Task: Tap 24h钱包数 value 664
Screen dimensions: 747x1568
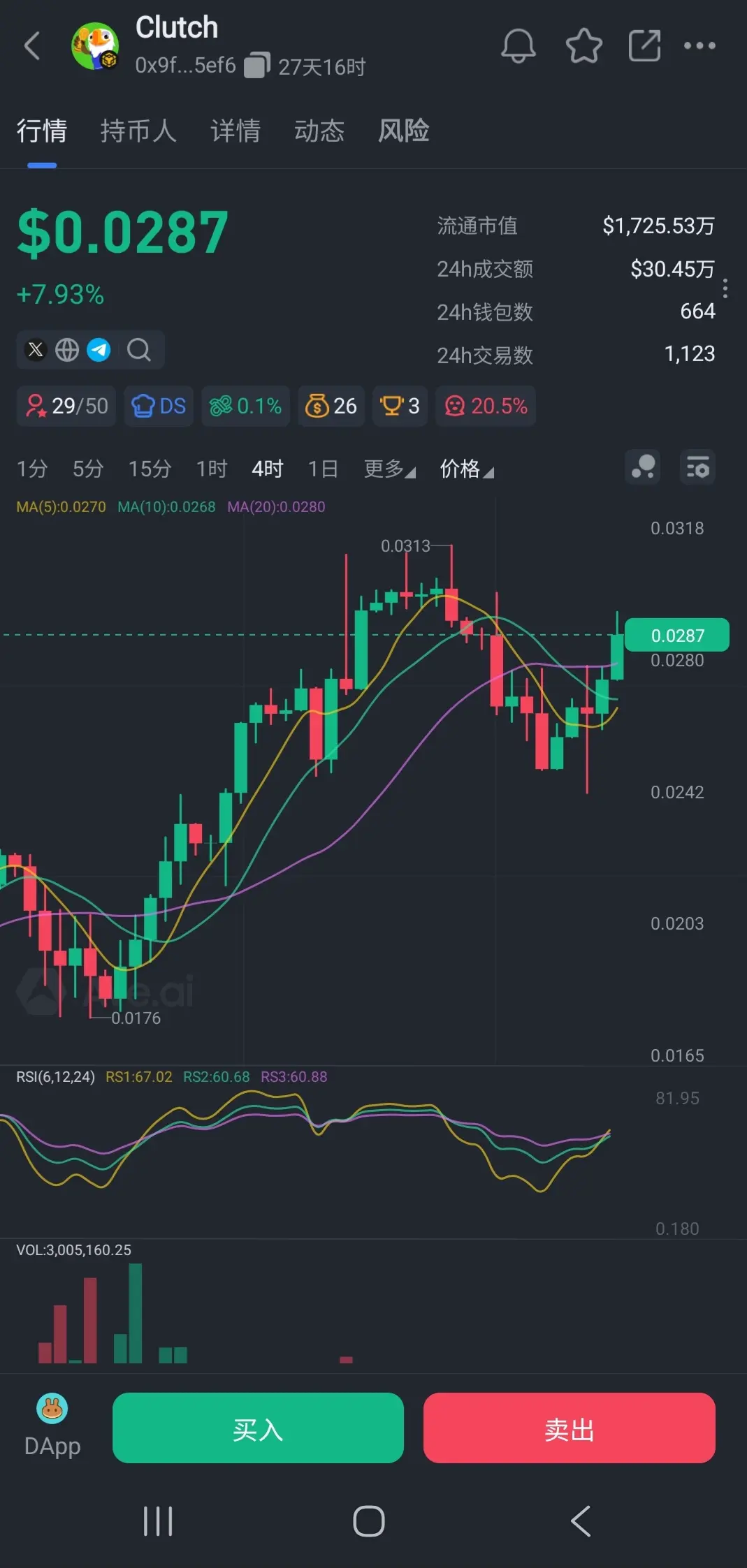Action: [697, 311]
